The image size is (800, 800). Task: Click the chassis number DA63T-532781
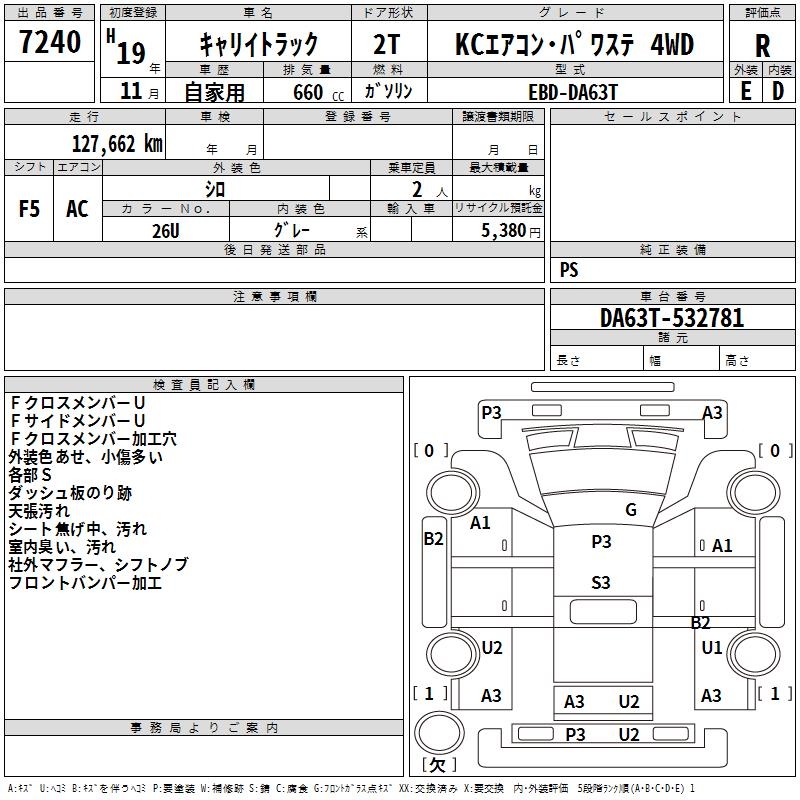tap(671, 318)
